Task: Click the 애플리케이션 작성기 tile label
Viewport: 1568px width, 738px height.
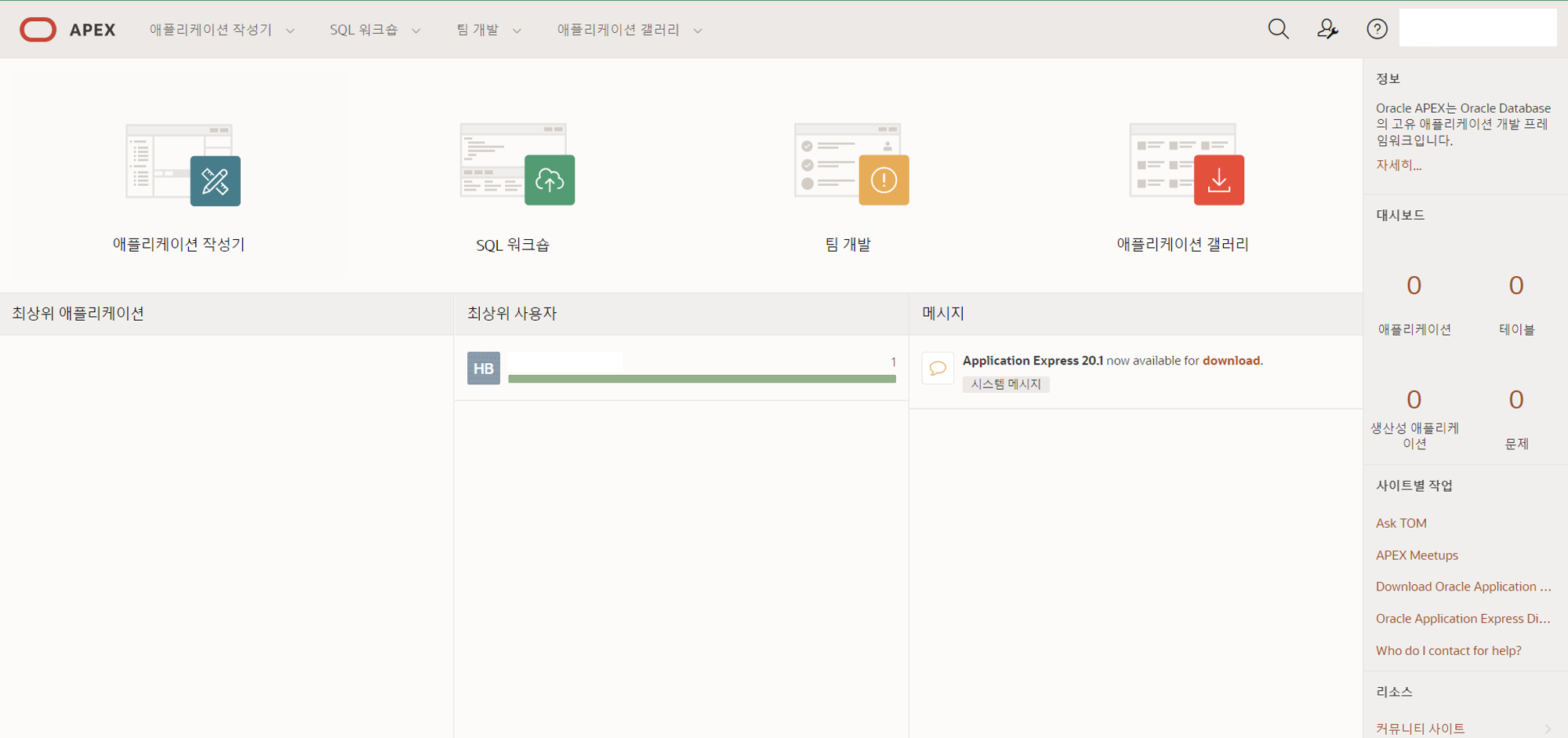Action: 179,245
